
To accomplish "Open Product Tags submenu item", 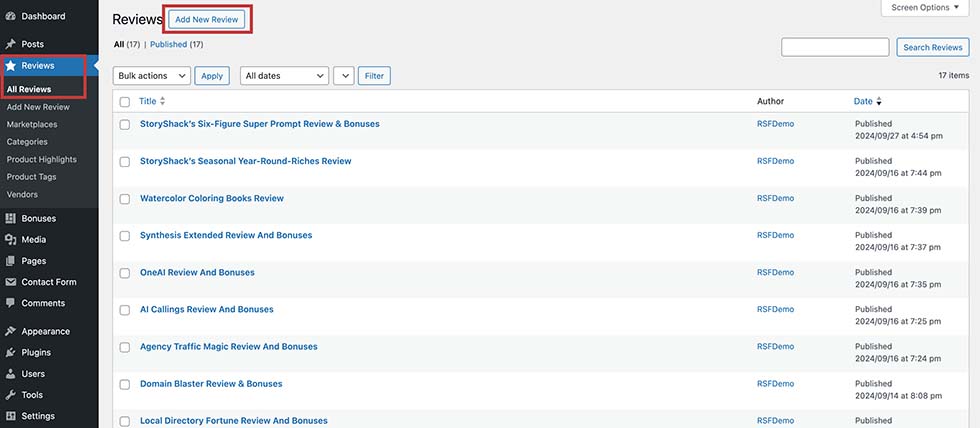I will [31, 177].
